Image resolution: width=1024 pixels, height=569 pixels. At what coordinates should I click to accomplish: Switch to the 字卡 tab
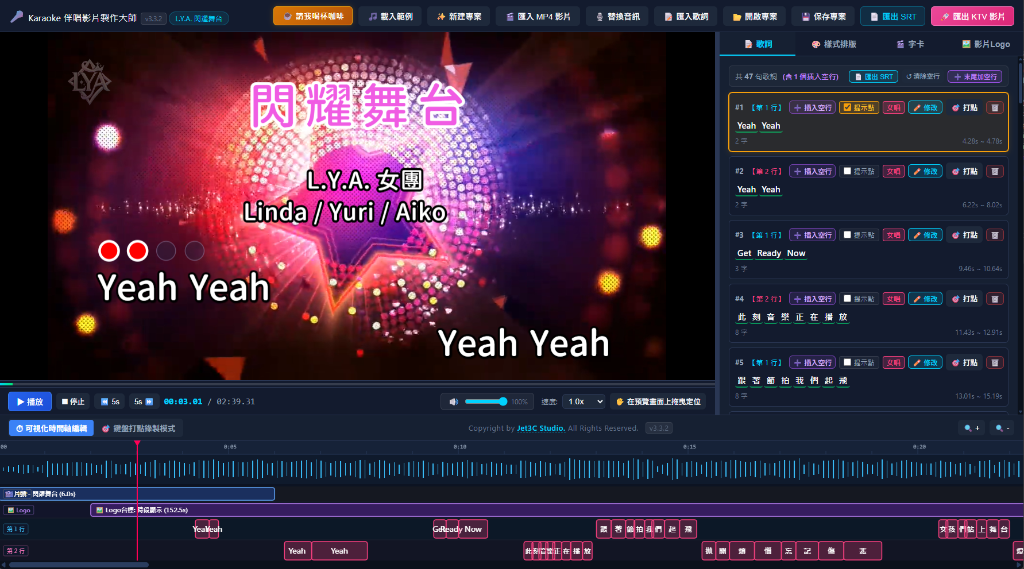[910, 44]
